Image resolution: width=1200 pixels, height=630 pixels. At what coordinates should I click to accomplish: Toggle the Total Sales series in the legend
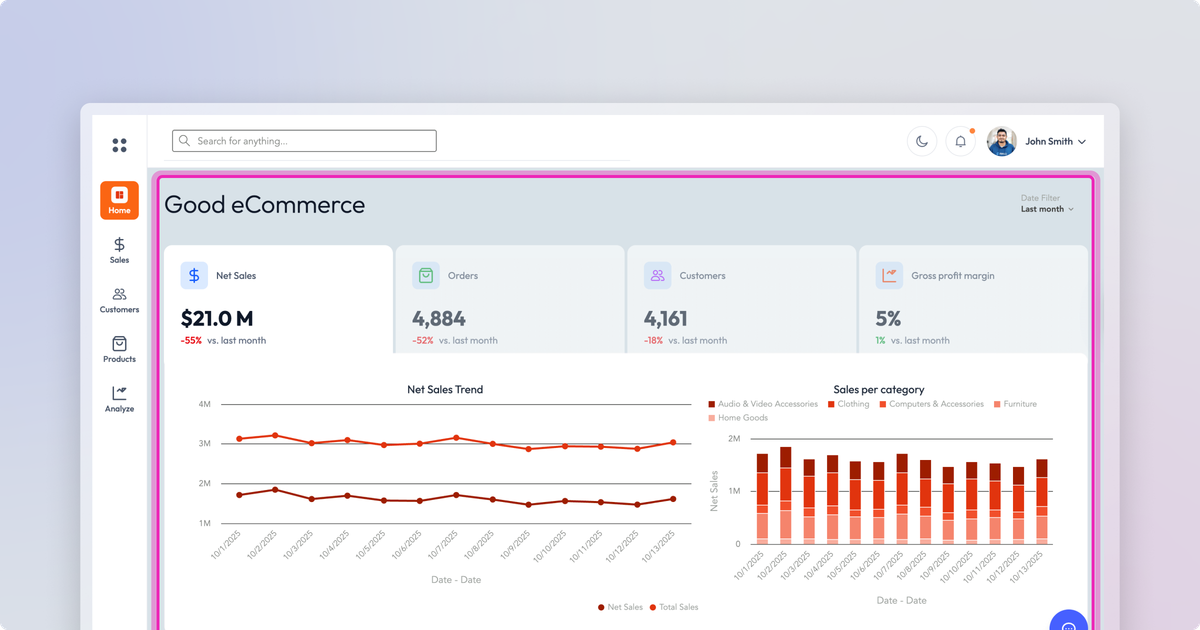675,607
